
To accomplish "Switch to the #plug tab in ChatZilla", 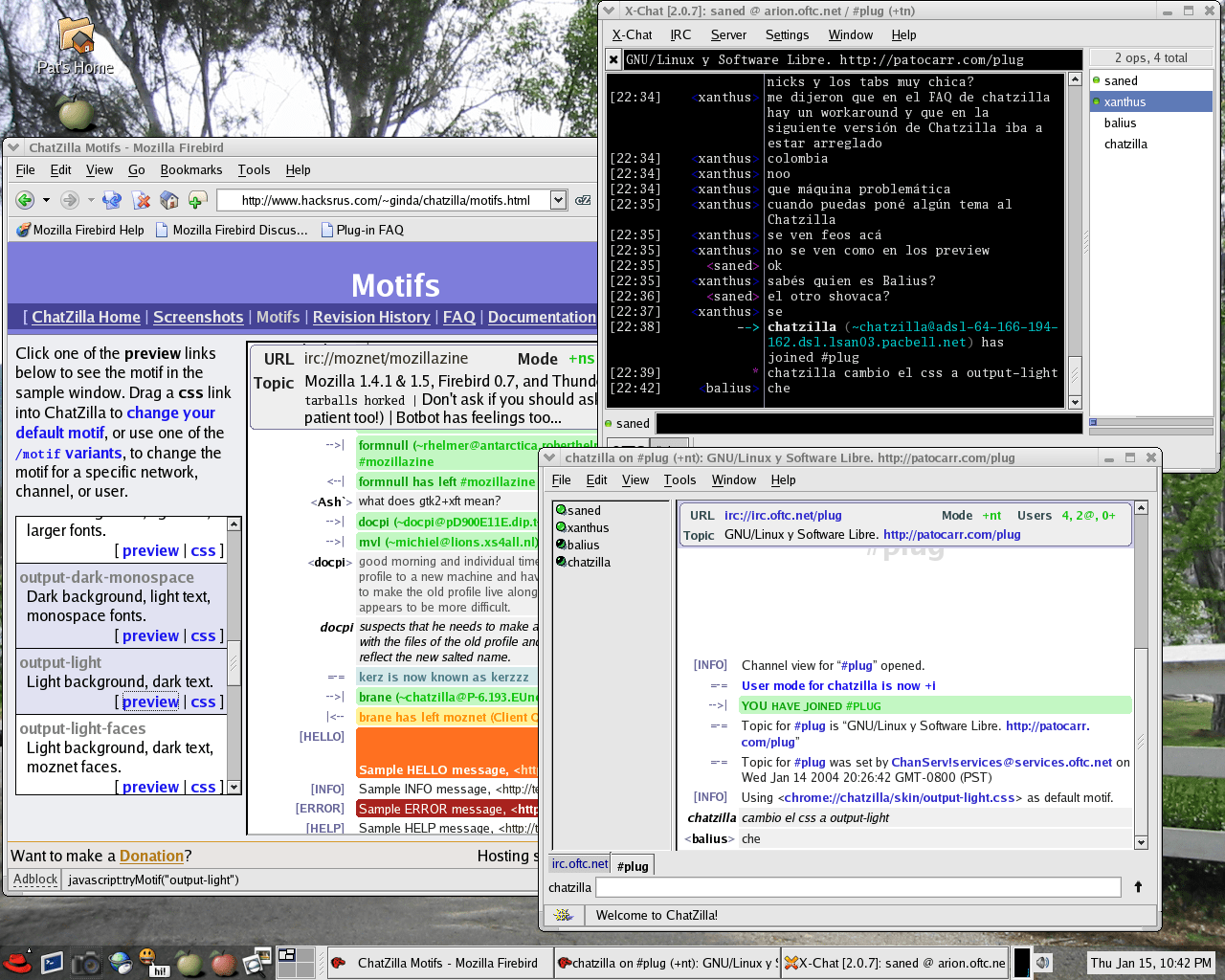I will pos(633,866).
